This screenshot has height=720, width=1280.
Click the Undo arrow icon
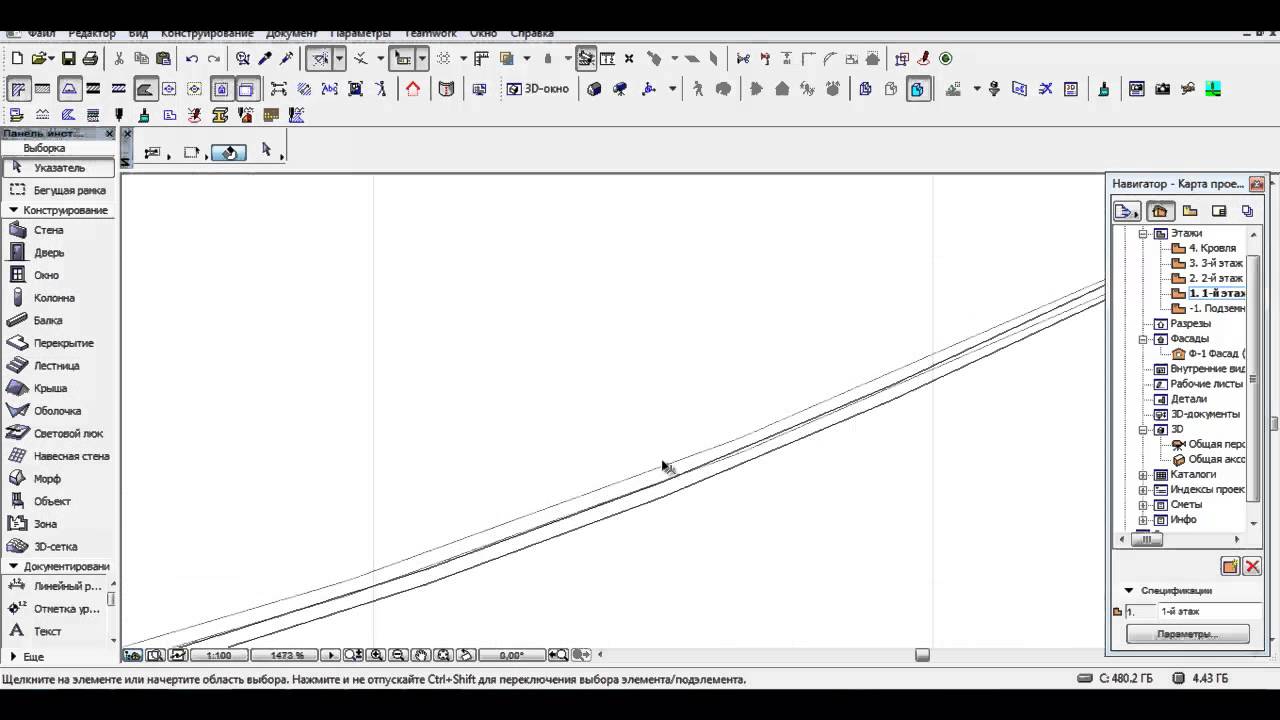pos(191,59)
